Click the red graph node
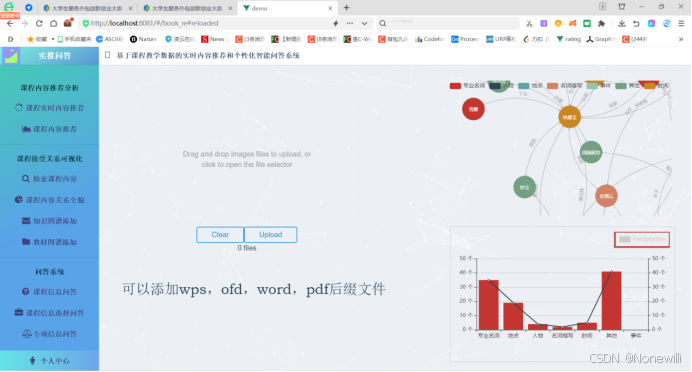The image size is (692, 372). (473, 109)
